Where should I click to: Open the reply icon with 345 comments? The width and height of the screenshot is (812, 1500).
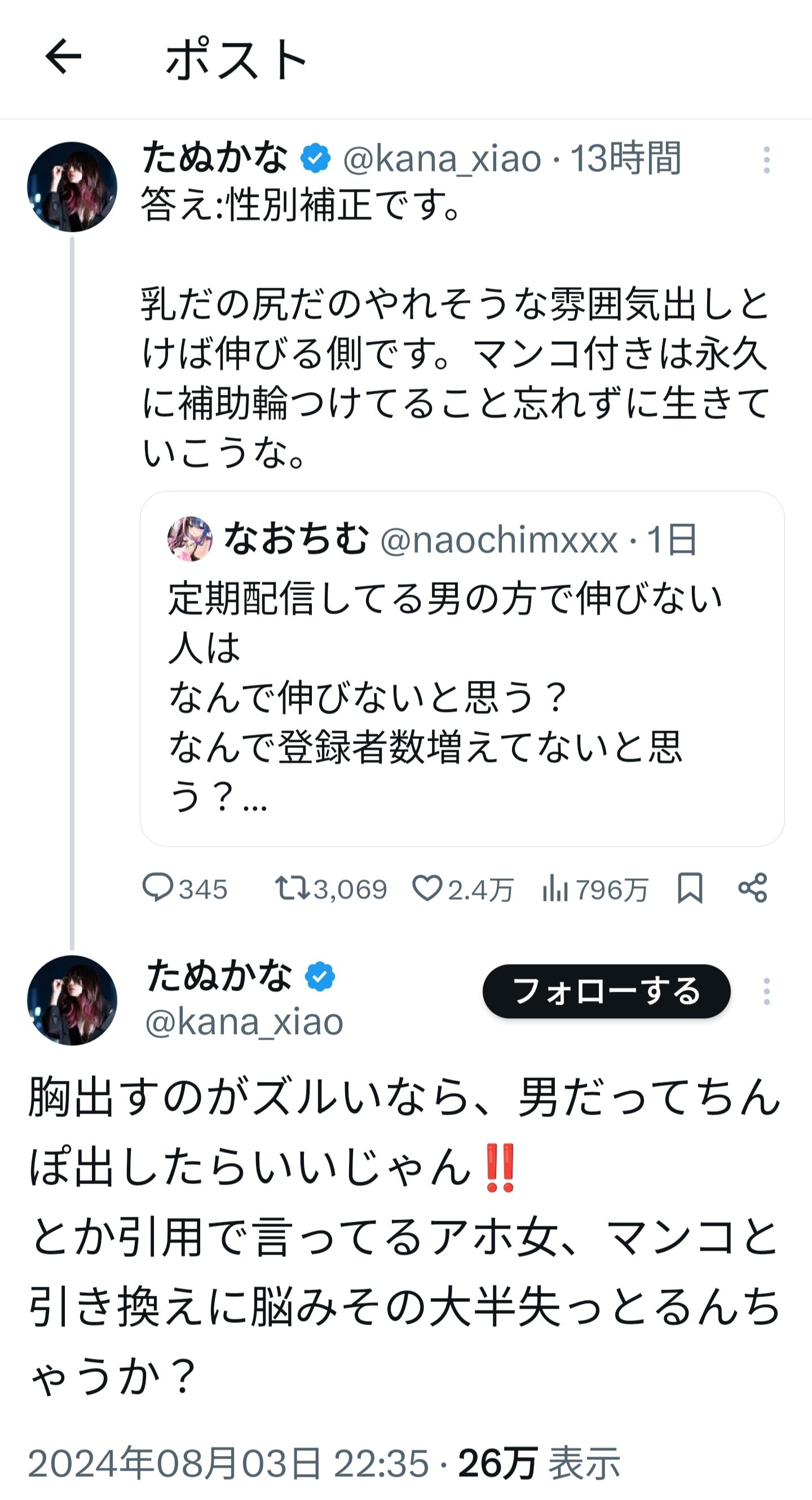158,888
